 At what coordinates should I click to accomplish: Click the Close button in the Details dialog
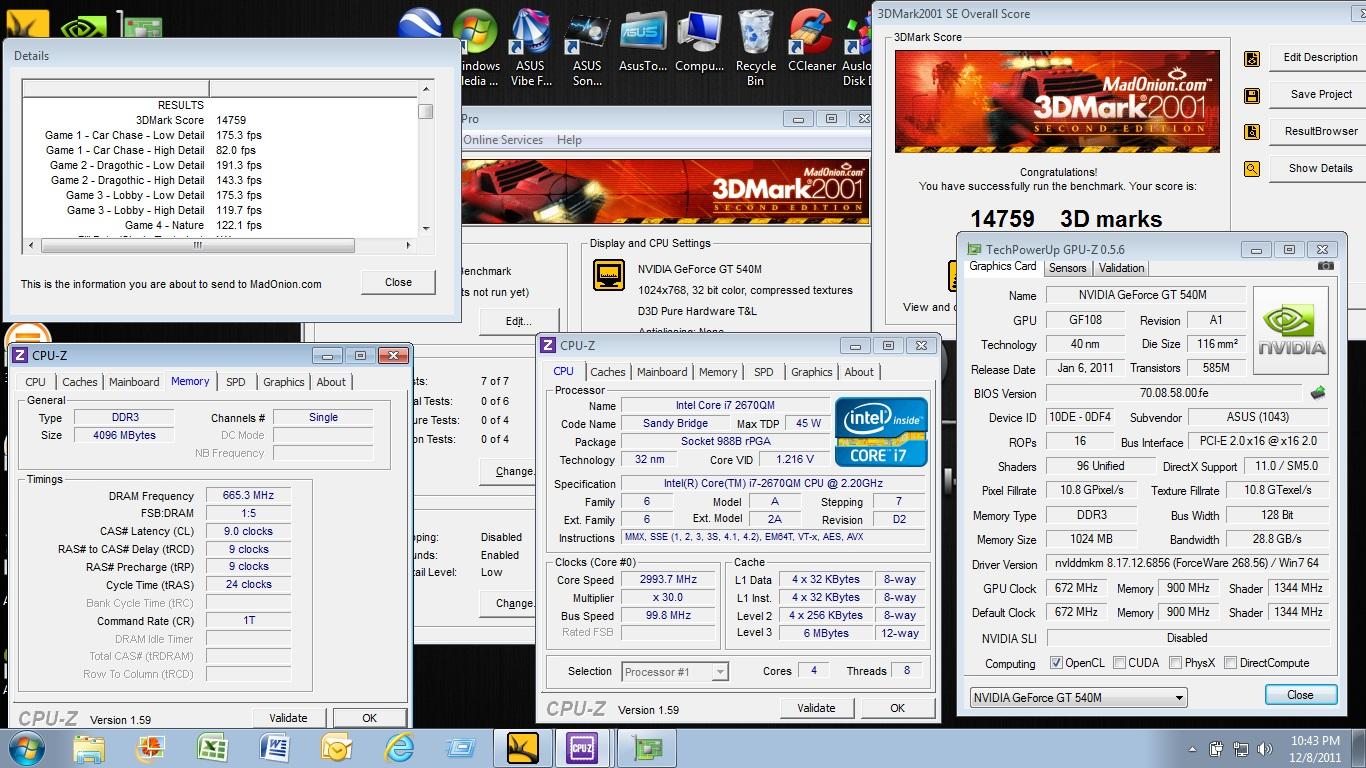point(398,282)
